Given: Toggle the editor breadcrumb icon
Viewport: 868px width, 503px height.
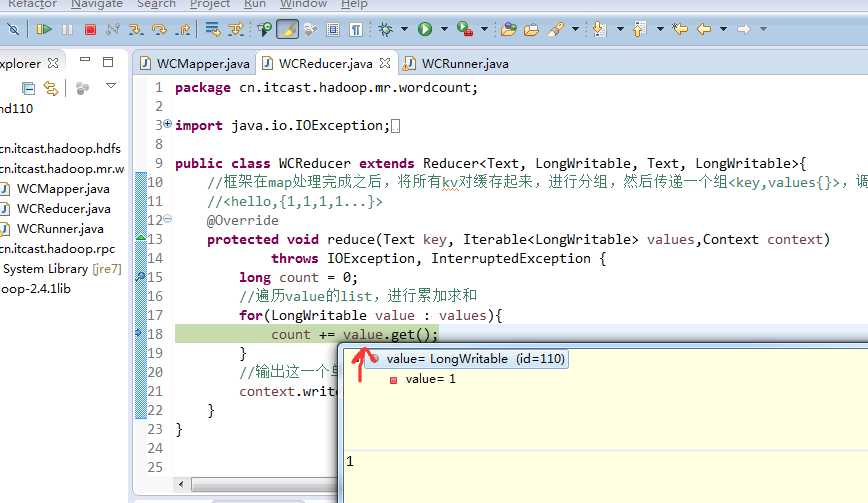Looking at the screenshot, I should 265,29.
